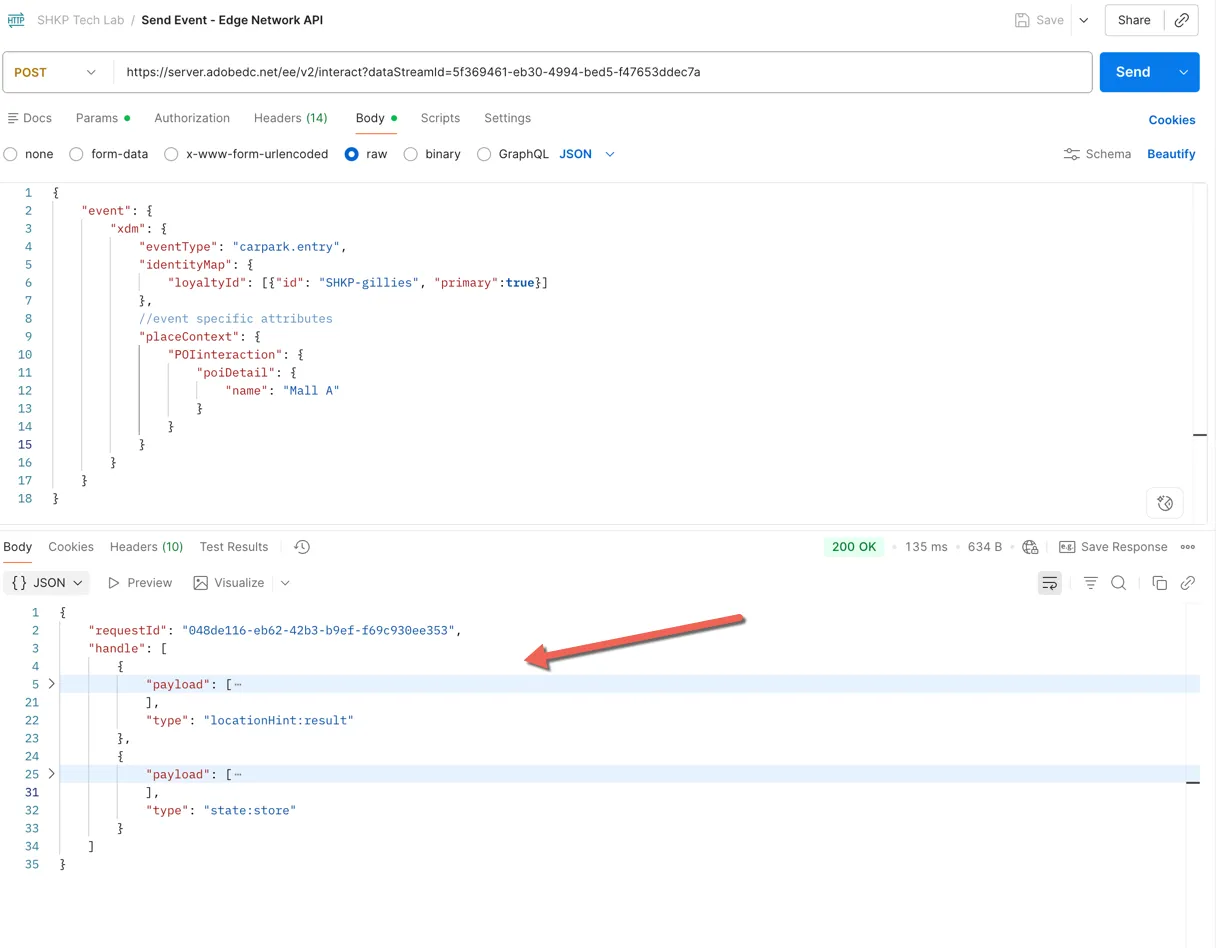Open the raw JSON language dropdown
The width and height of the screenshot is (1217, 948).
coord(587,154)
